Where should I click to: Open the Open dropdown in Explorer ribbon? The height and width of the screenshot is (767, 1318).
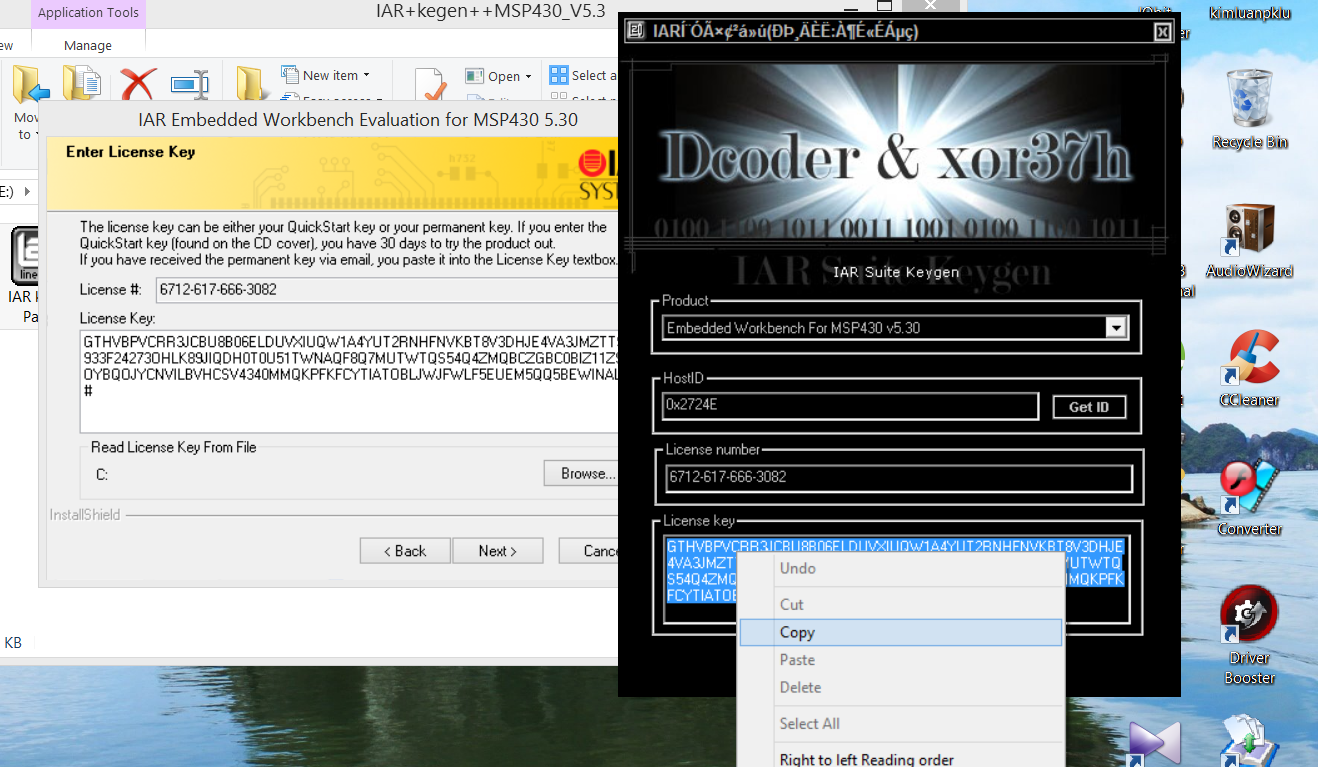[500, 76]
